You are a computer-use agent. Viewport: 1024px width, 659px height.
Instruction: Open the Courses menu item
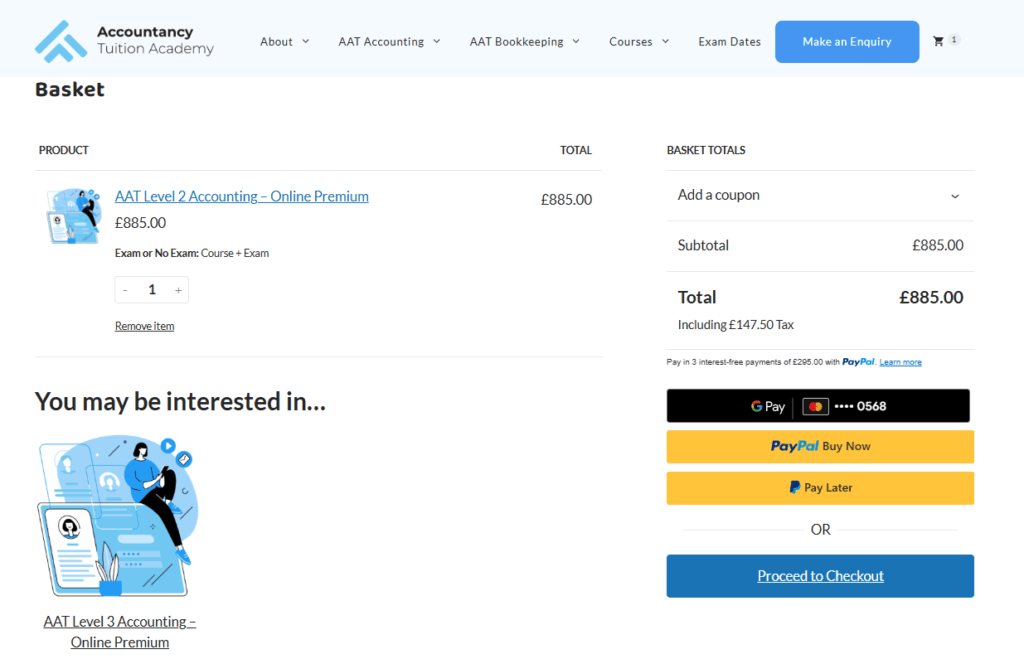[x=630, y=41]
